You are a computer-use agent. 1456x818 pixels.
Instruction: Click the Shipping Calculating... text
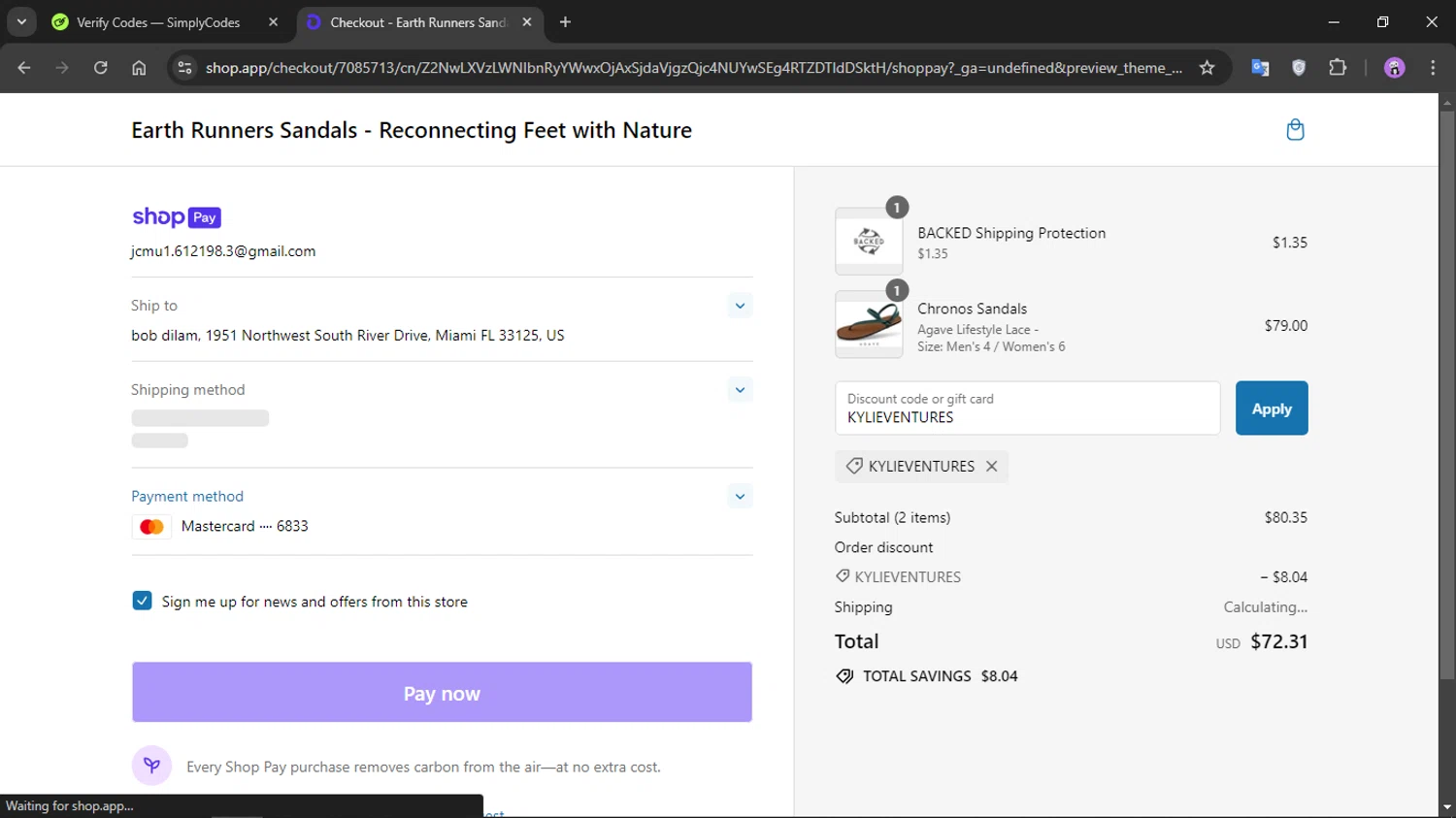pyautogui.click(x=1265, y=606)
